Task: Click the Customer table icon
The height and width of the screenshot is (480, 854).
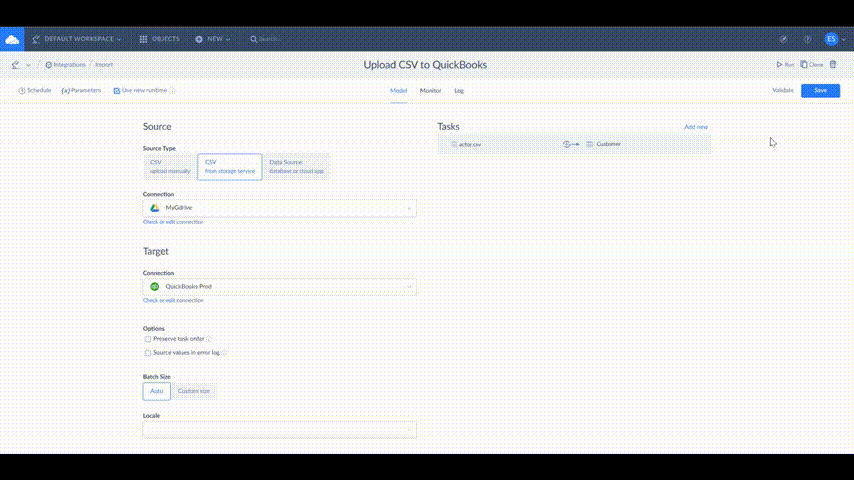Action: [x=589, y=144]
